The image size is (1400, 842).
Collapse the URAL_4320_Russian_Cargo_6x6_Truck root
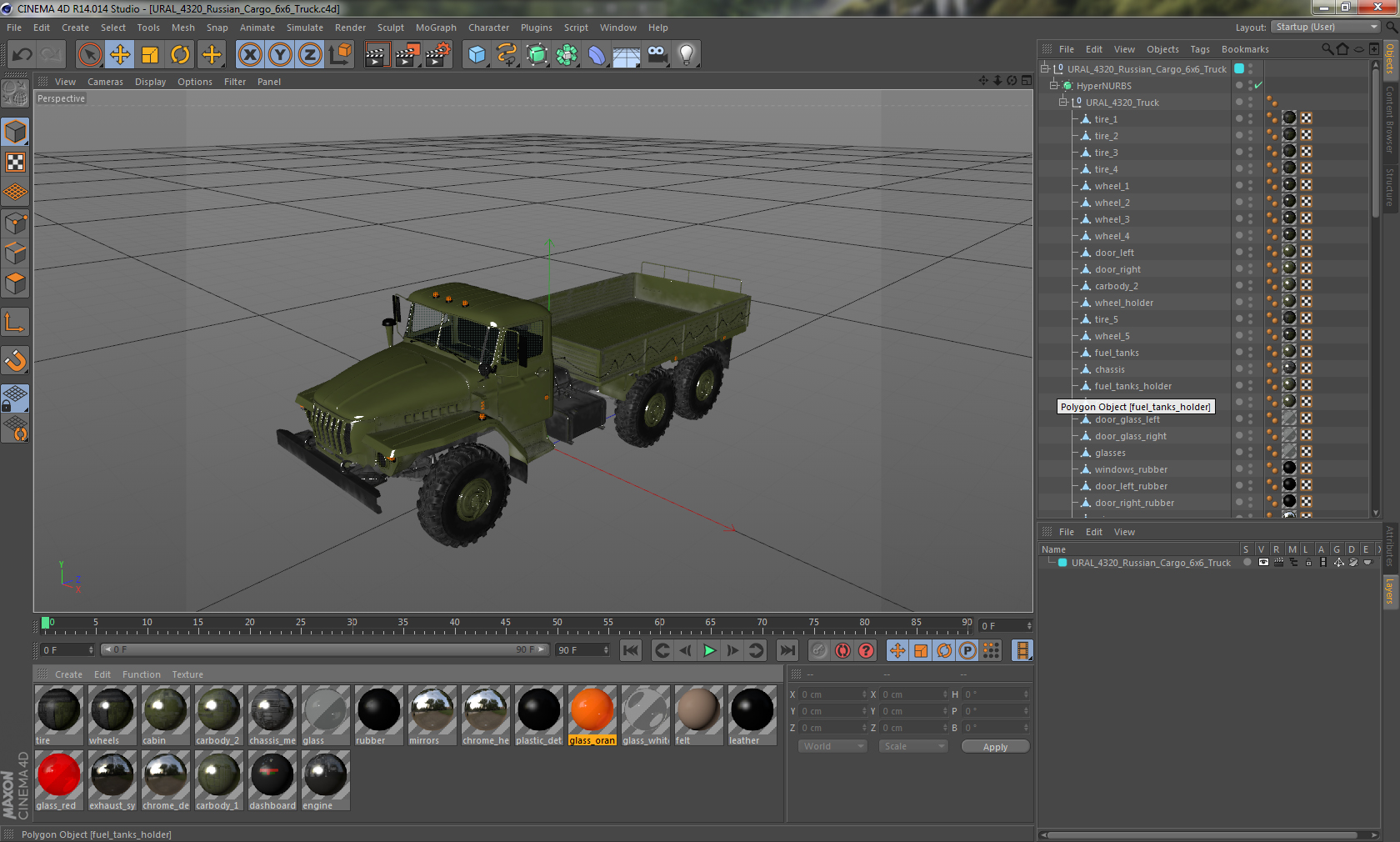click(1044, 68)
